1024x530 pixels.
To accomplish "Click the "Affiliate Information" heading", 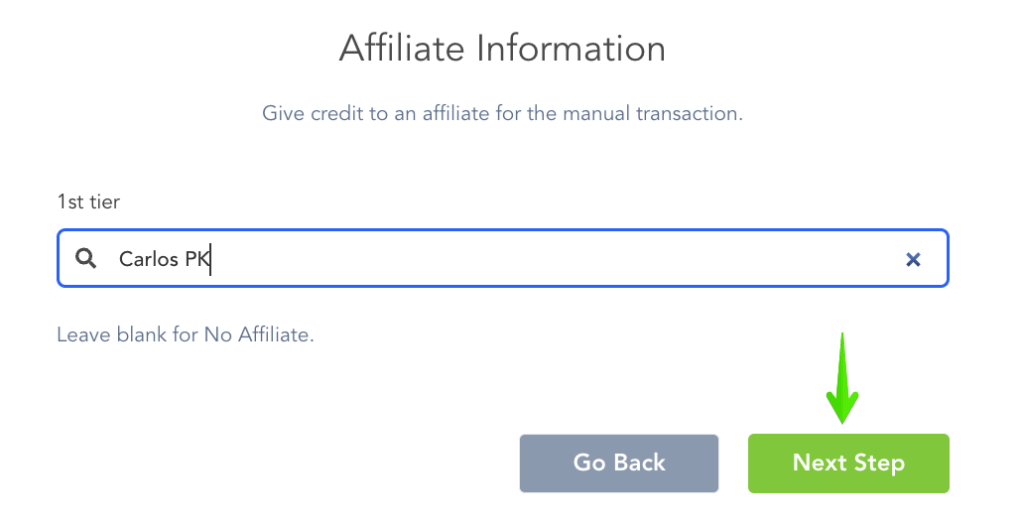I will point(502,48).
